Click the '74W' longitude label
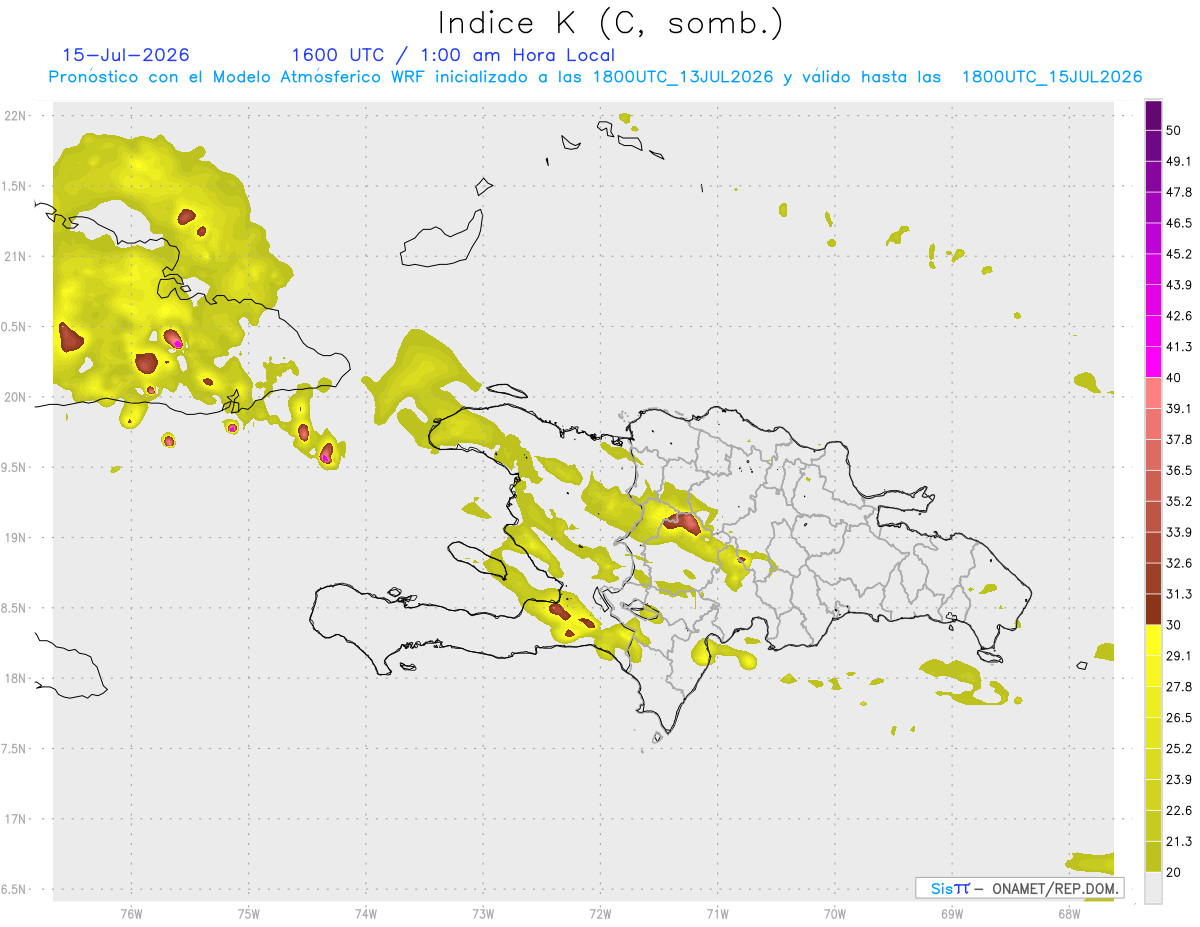1200x927 pixels. point(366,914)
